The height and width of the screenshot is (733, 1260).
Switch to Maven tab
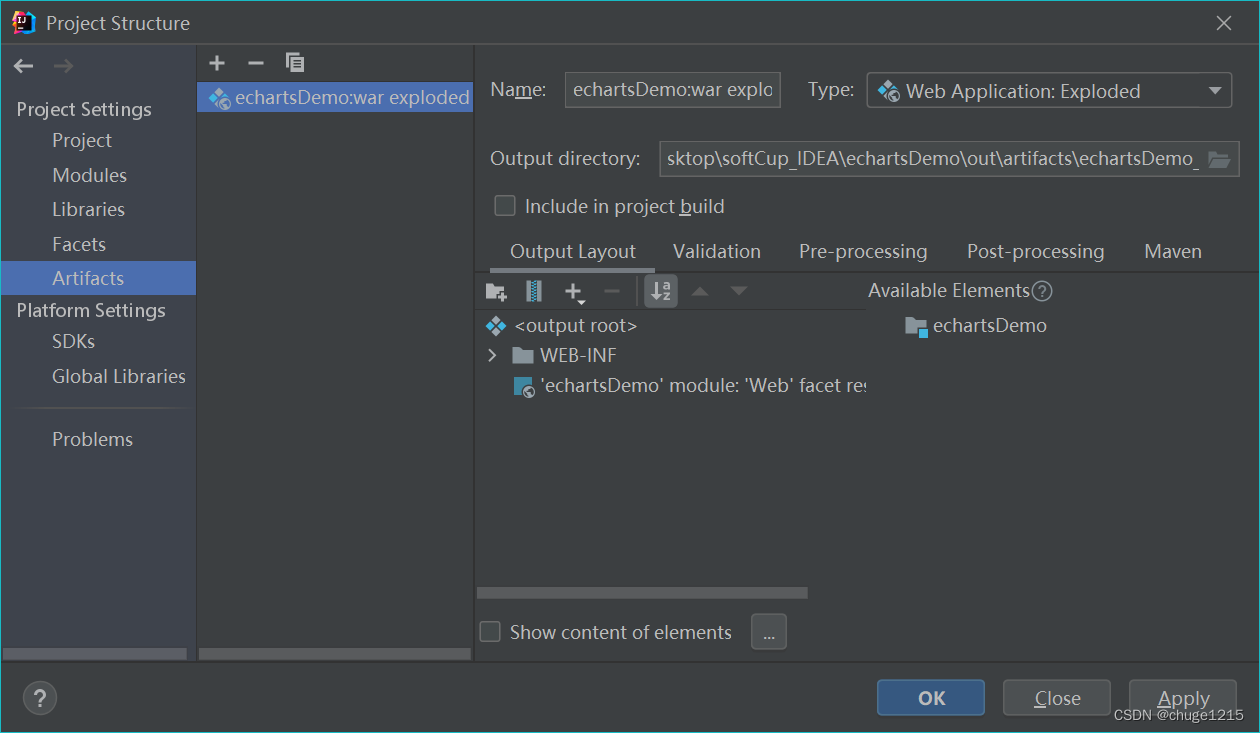point(1173,251)
